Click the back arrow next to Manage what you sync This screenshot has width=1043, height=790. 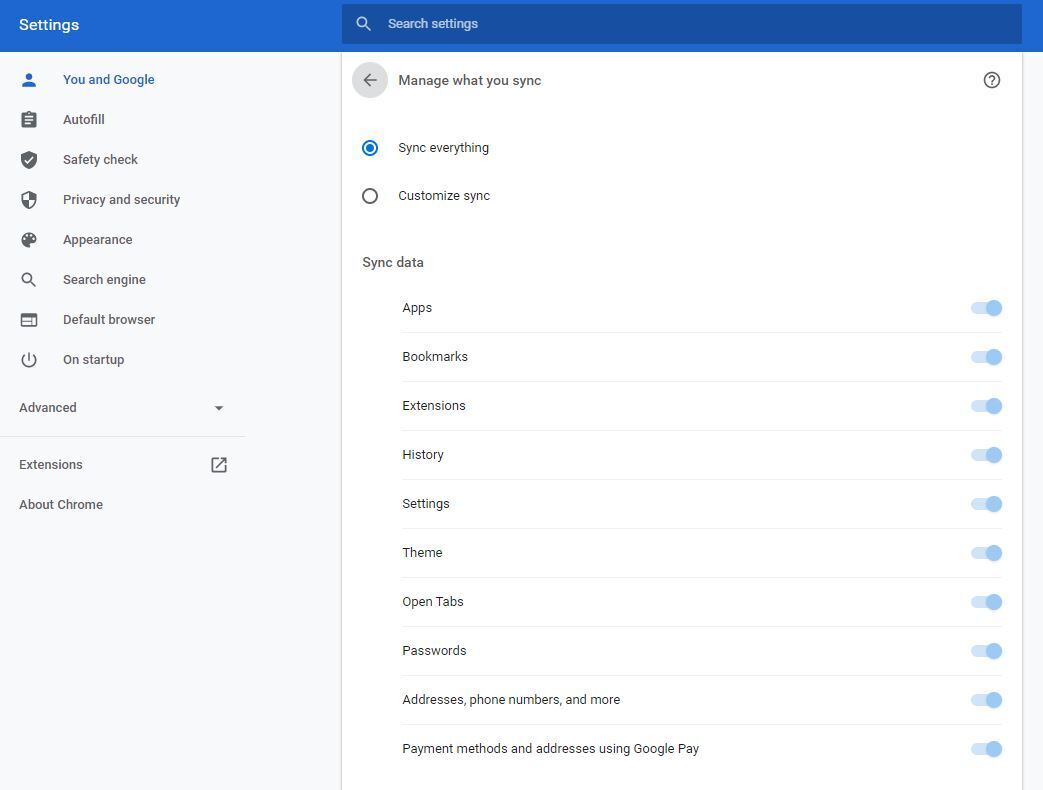tap(370, 80)
